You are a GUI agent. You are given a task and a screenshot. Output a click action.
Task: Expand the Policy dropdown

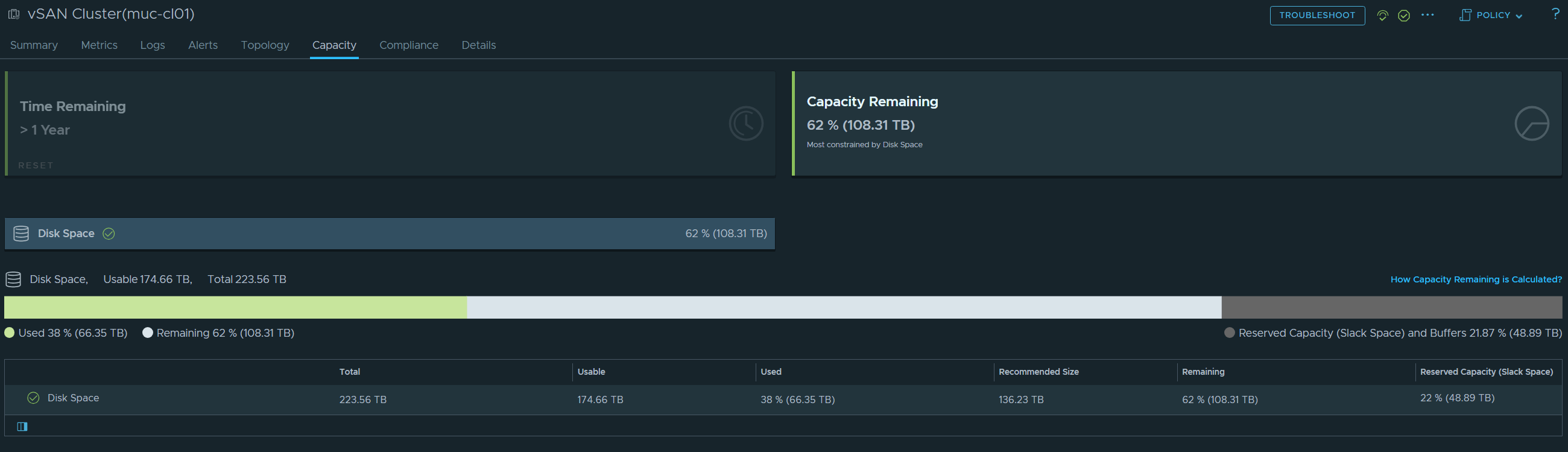point(1491,15)
